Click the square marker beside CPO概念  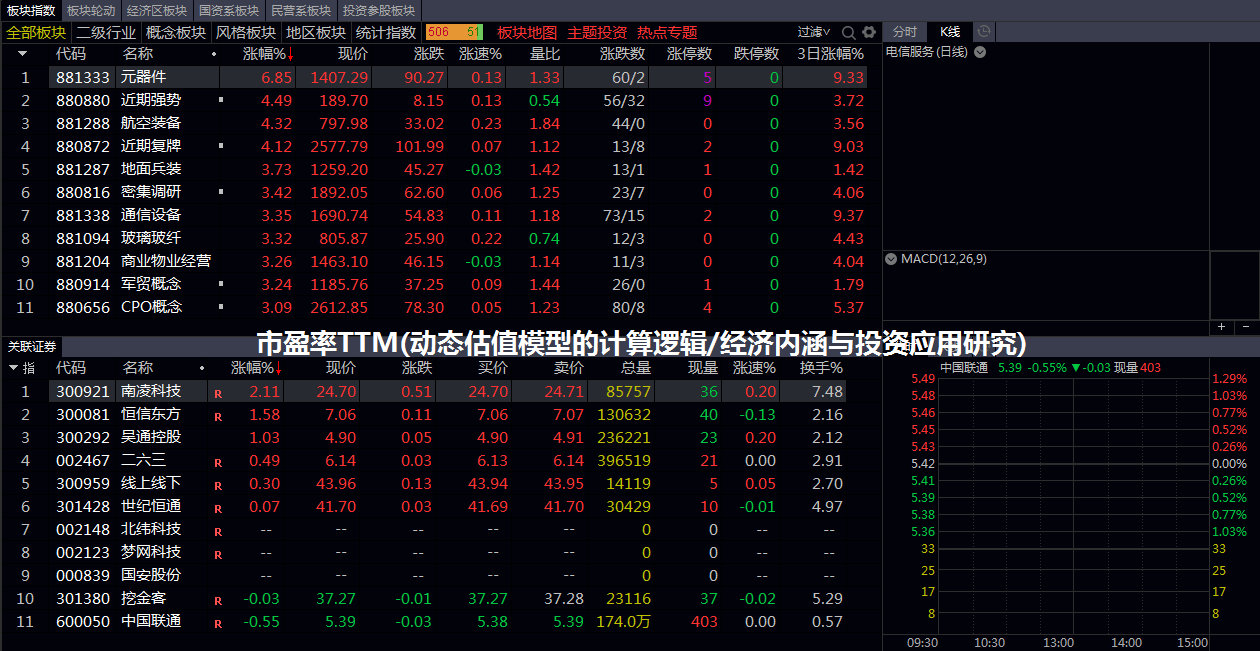[220, 307]
